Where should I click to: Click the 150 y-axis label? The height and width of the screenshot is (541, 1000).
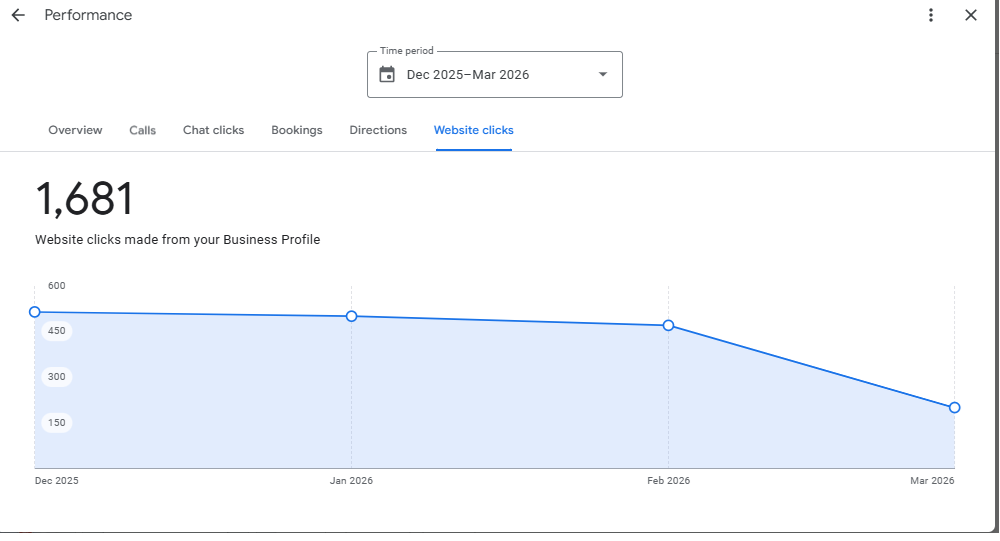tap(57, 422)
